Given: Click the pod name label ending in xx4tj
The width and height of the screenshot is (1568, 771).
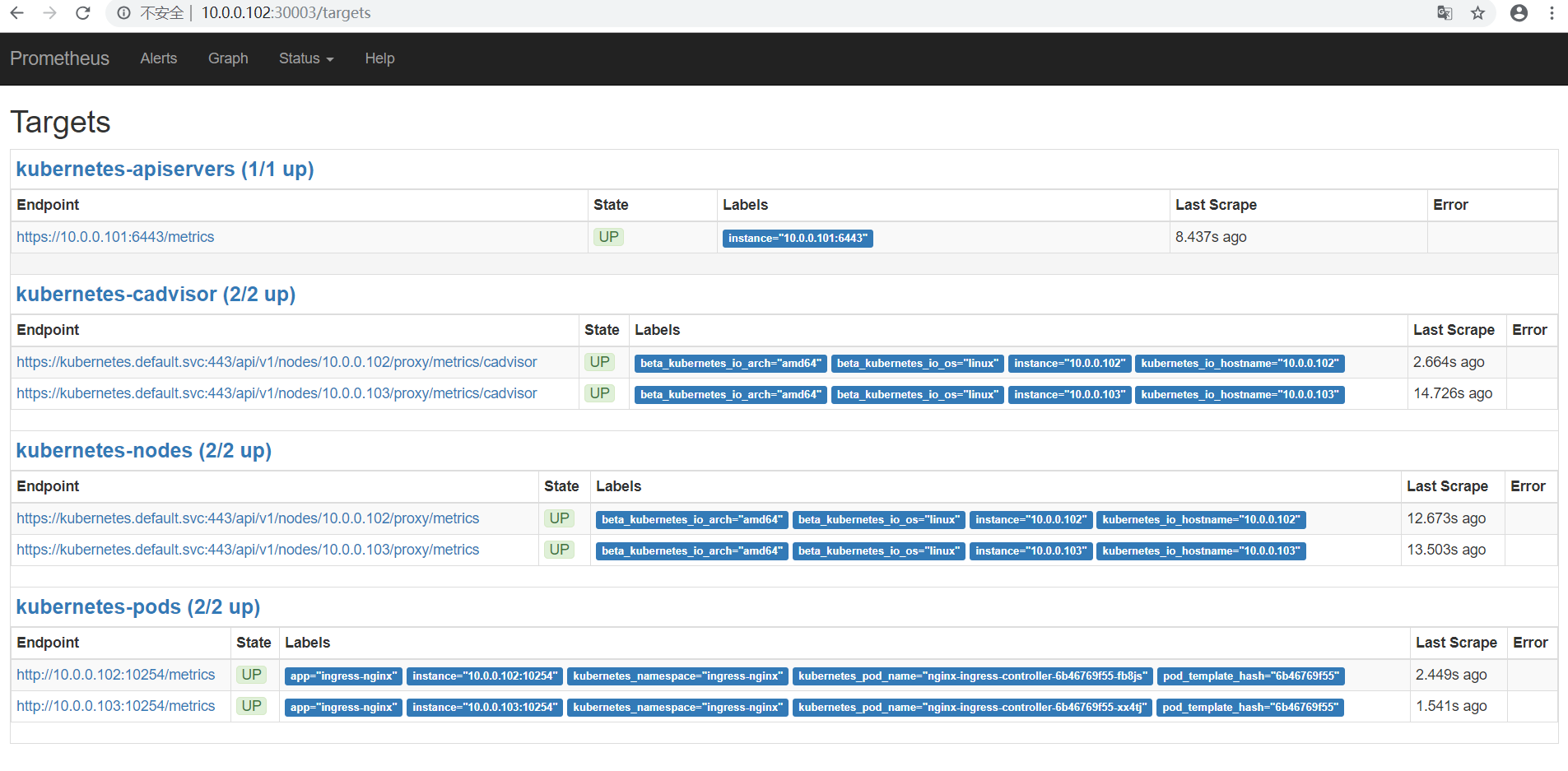Looking at the screenshot, I should coord(973,707).
